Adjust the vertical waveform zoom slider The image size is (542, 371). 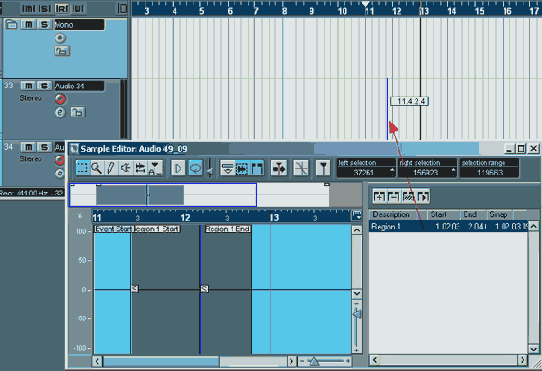point(356,314)
